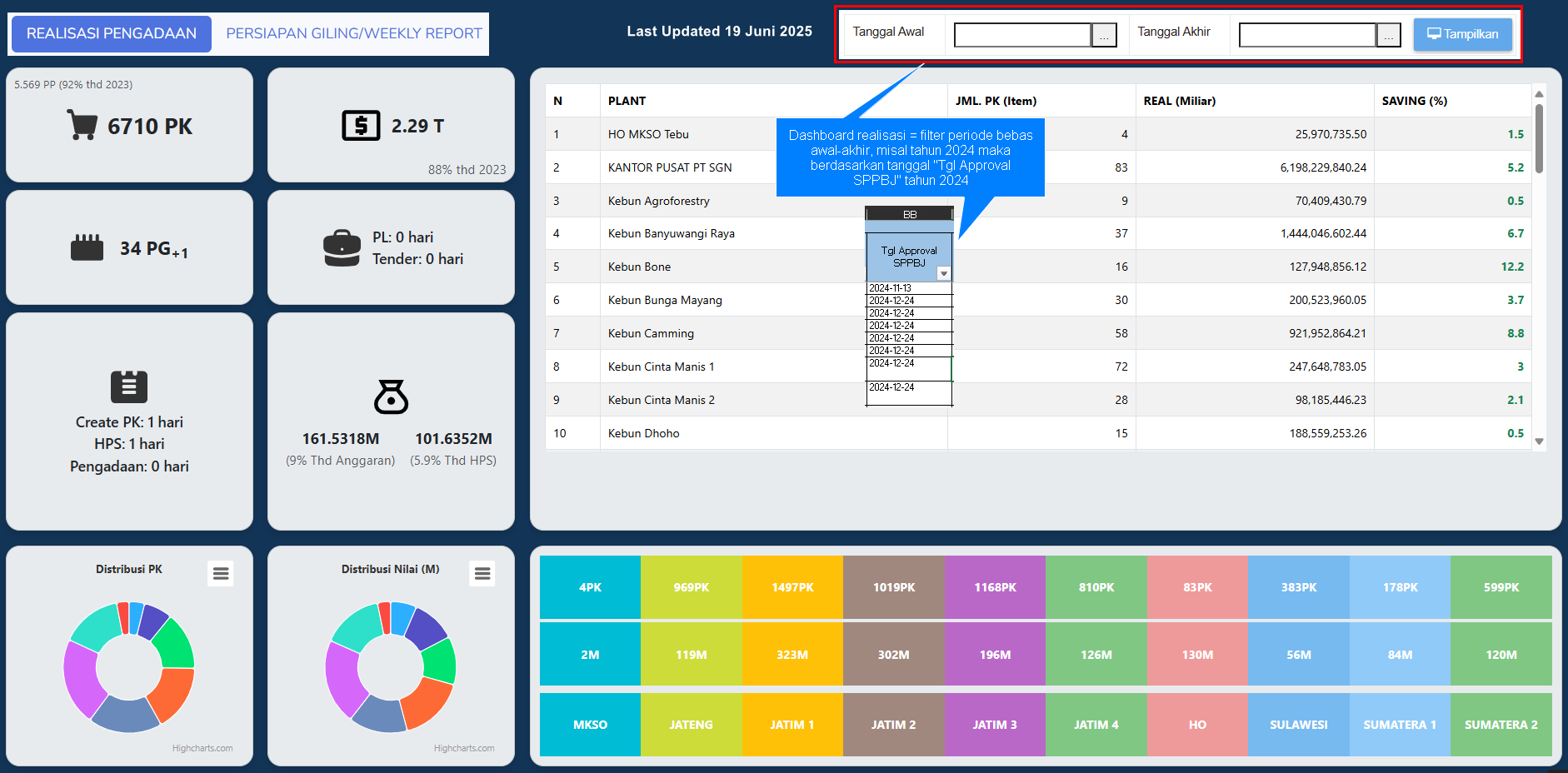Expand the Tgl Approval SPPBJ filter arrow
This screenshot has height=773, width=1568.
click(944, 274)
